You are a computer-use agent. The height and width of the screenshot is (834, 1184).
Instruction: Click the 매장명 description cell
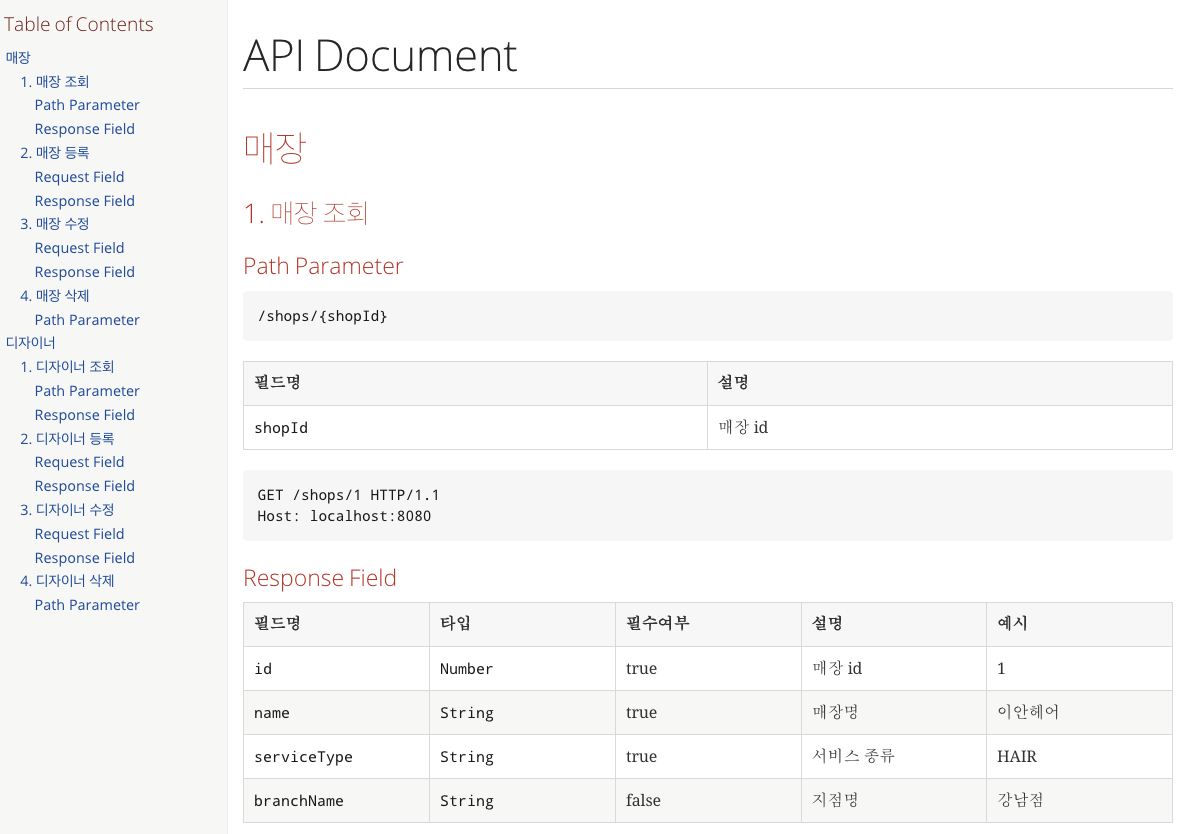(x=893, y=712)
